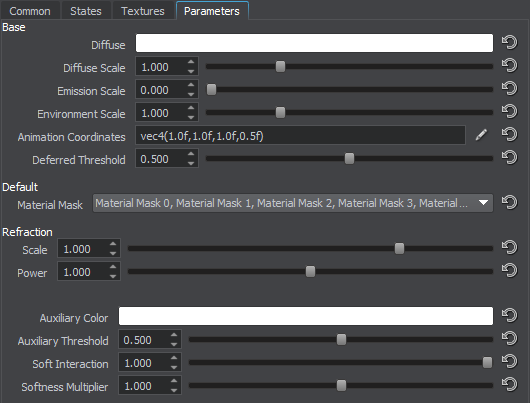Reset Material Mask selection

509,203
